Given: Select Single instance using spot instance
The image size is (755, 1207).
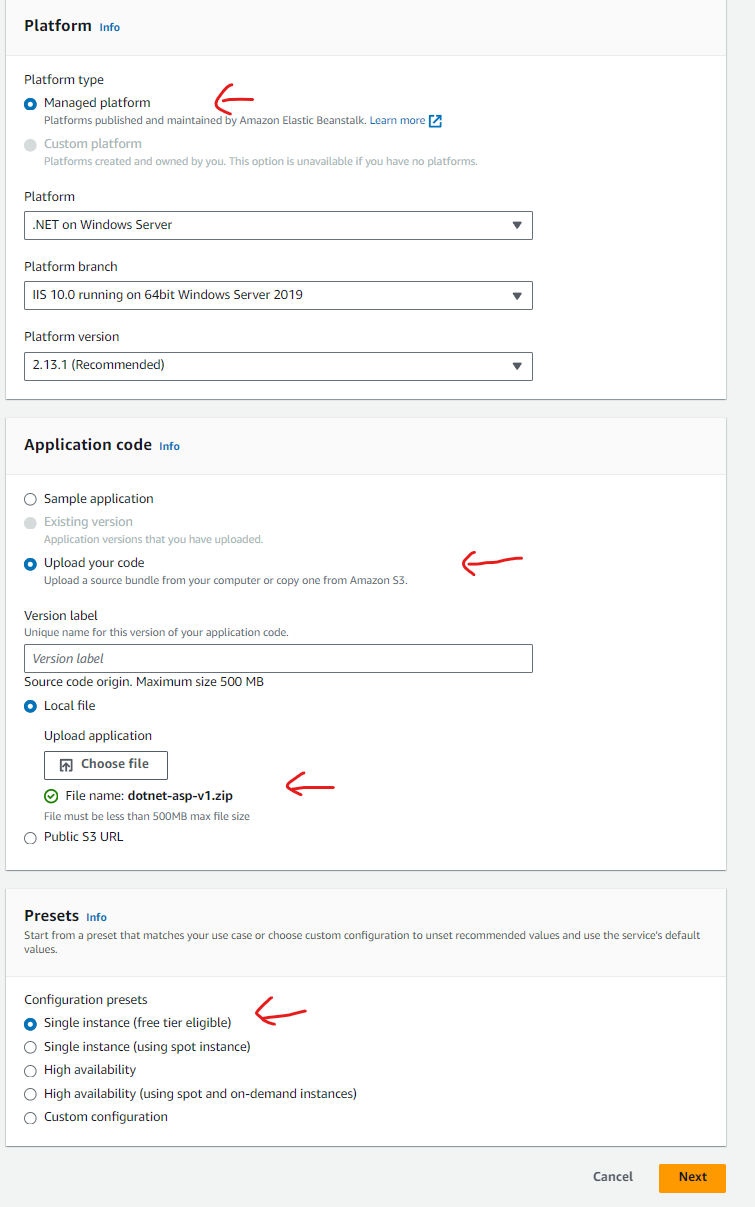Looking at the screenshot, I should (30, 1047).
